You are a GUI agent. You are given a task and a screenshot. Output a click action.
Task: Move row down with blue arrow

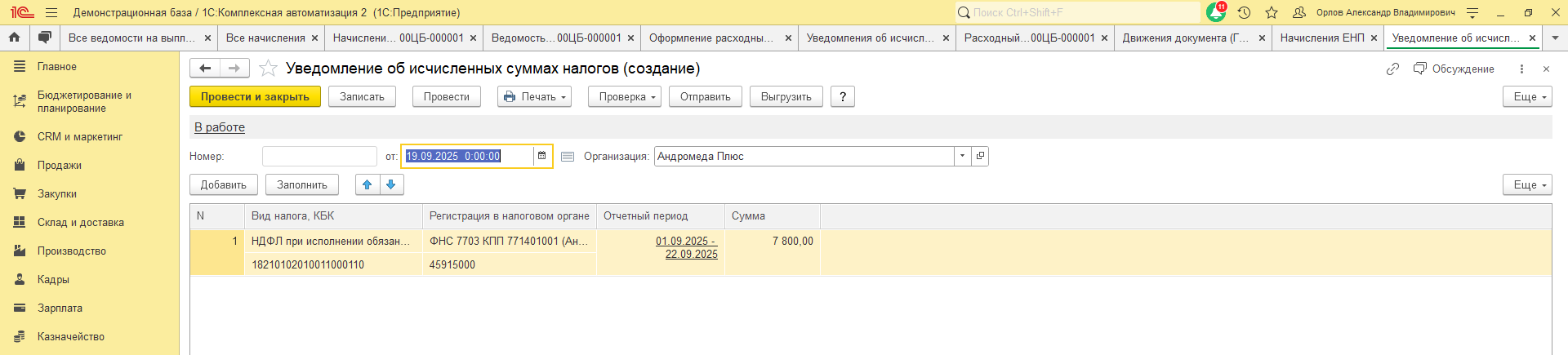pyautogui.click(x=391, y=184)
